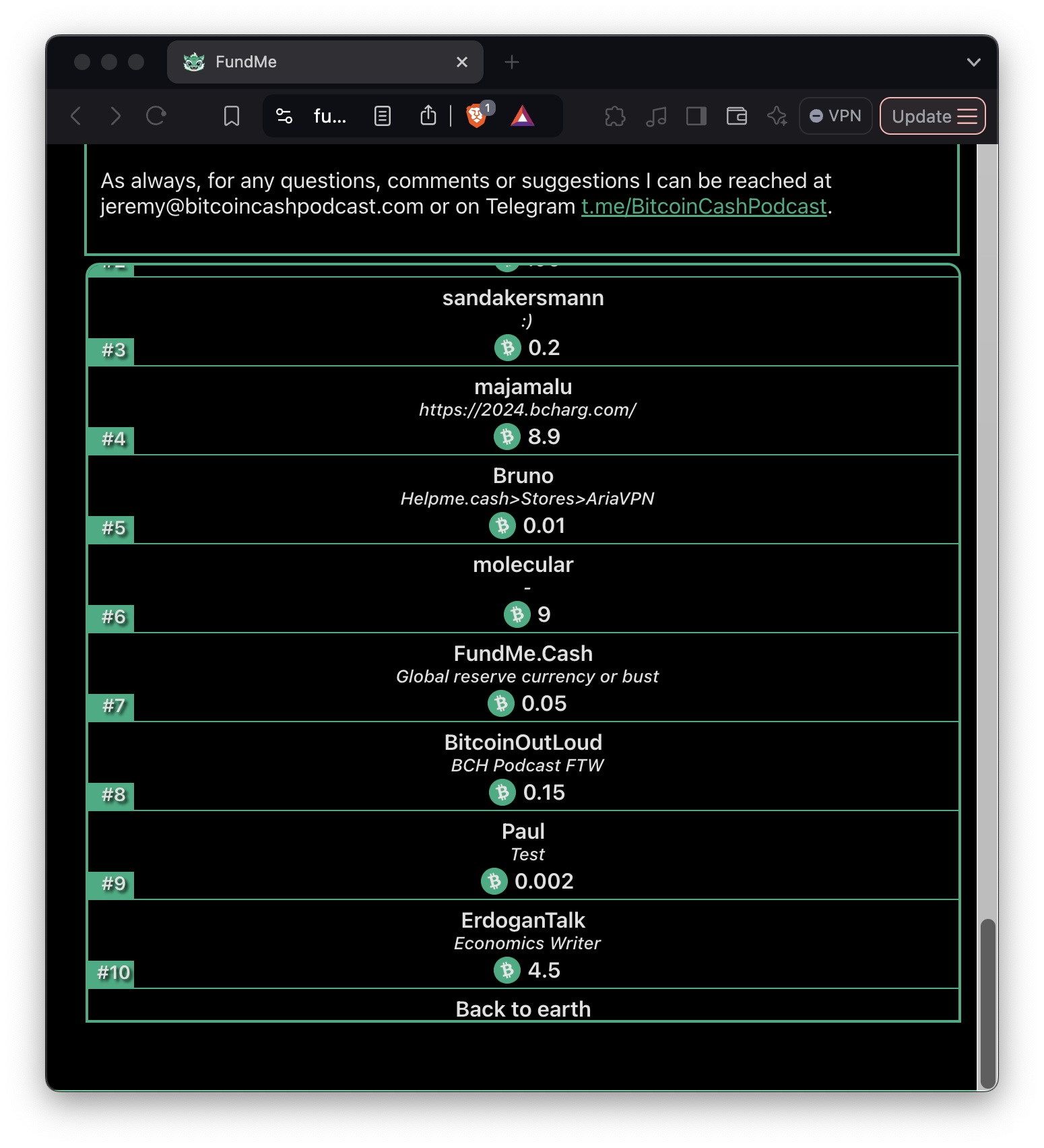Open a new tab with plus button

pos(512,62)
